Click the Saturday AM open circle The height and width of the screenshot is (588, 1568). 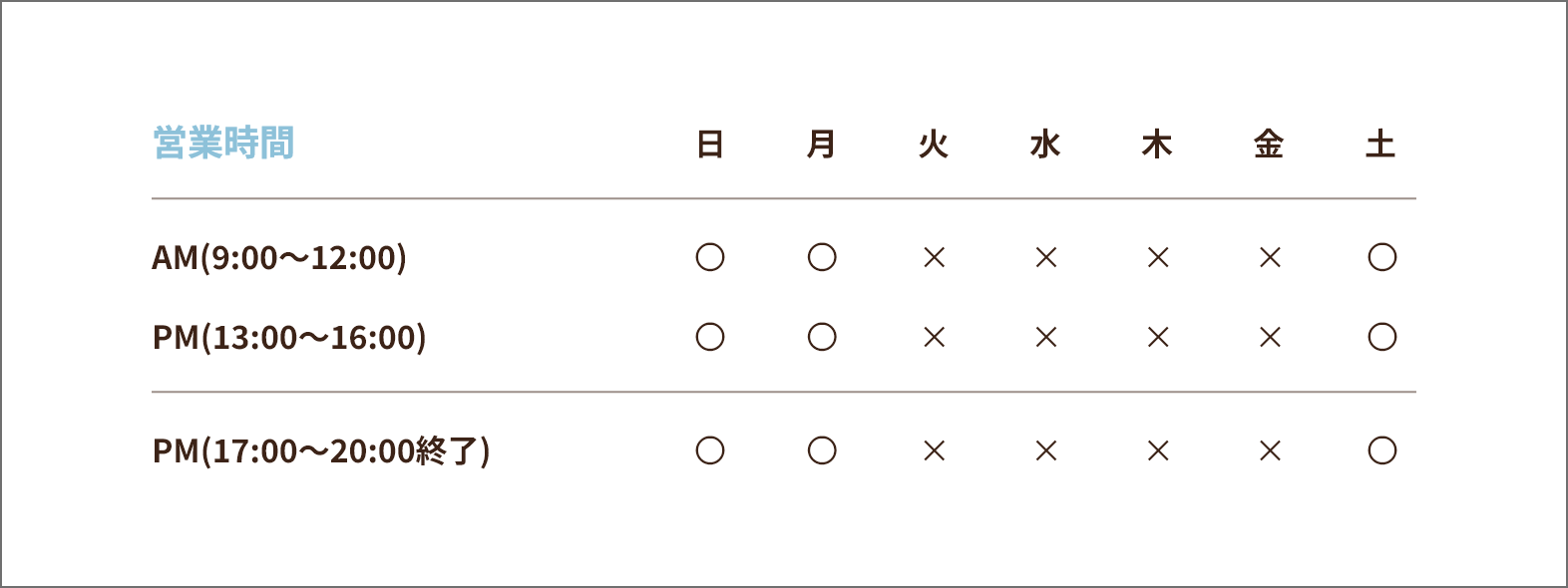[1382, 258]
